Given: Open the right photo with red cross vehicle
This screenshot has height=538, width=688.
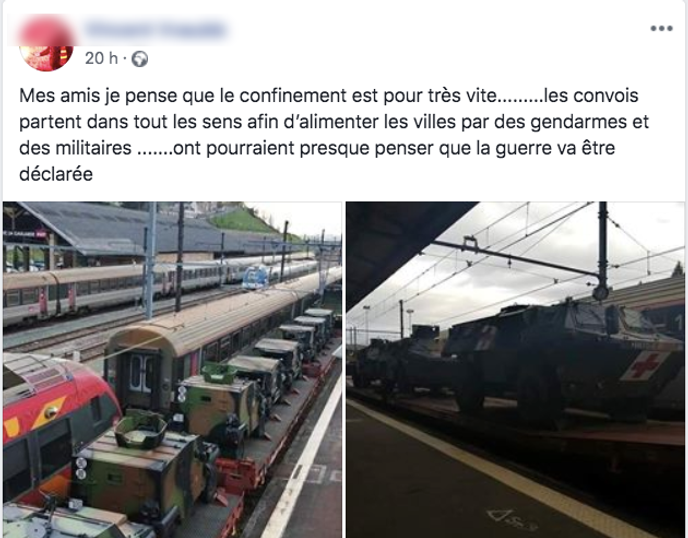Looking at the screenshot, I should (515, 369).
